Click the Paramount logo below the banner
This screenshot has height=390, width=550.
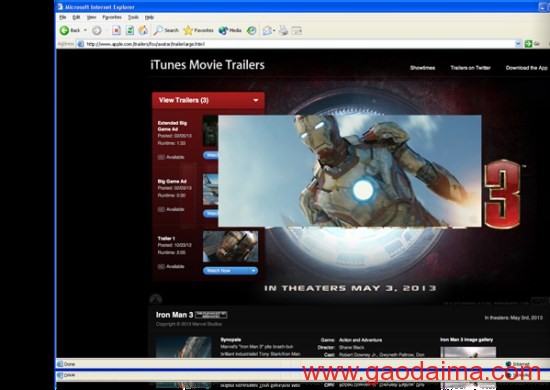[x=156, y=299]
